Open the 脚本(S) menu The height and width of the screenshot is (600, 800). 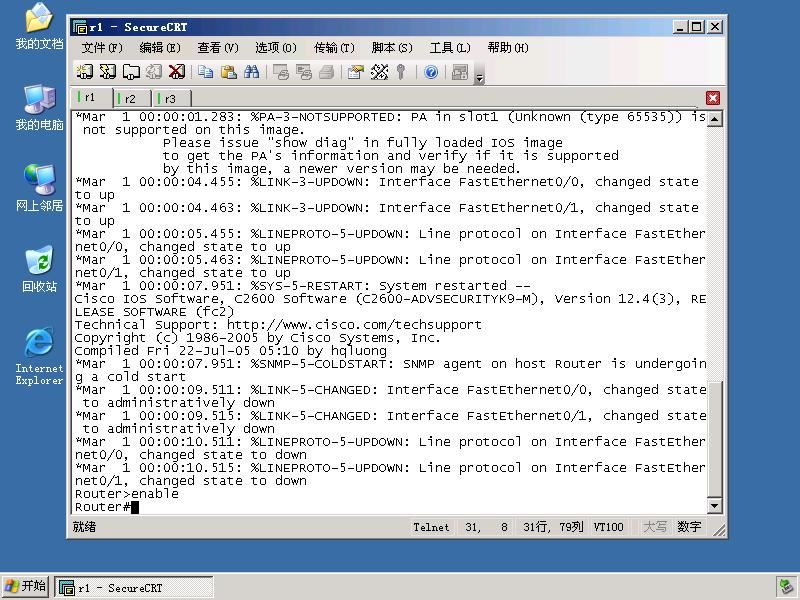[x=392, y=48]
